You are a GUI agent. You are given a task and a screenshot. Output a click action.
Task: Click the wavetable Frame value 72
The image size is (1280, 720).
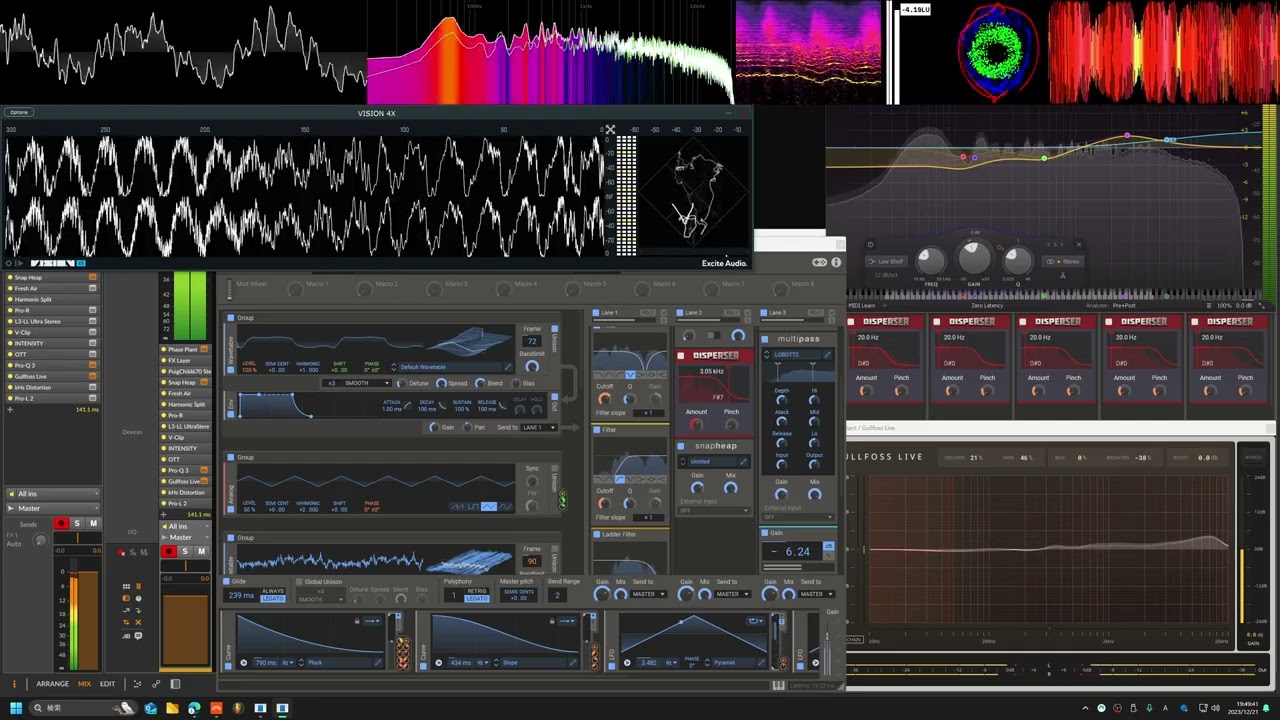point(532,341)
